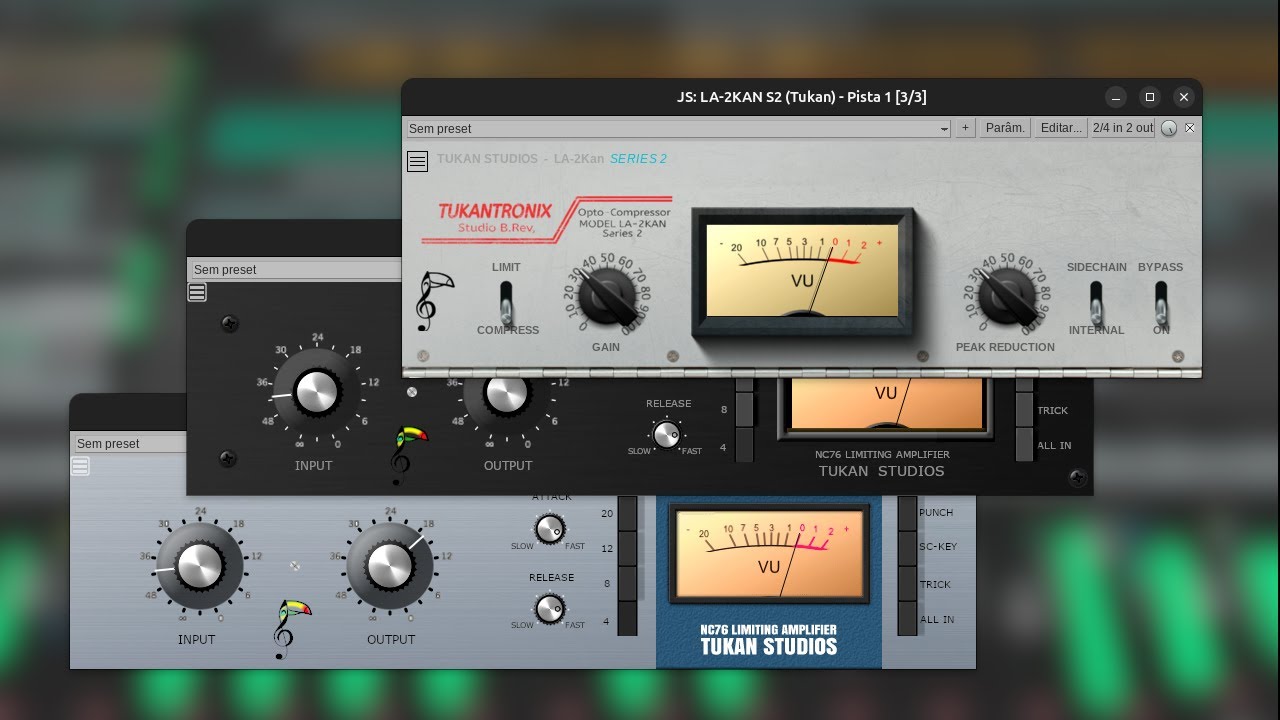1280x720 pixels.
Task: Click the GAIN knob on LA-2KAN
Action: (x=607, y=296)
